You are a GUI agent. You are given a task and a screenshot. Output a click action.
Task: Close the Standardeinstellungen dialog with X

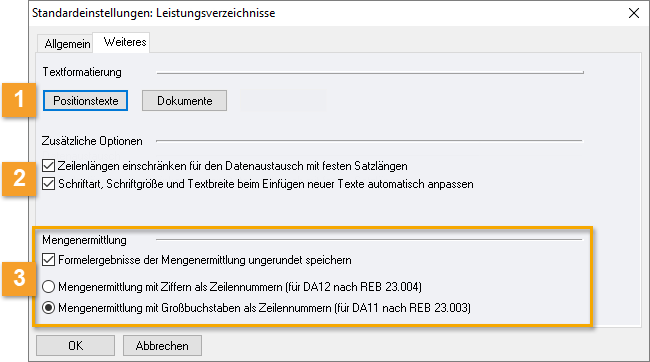tap(633, 13)
